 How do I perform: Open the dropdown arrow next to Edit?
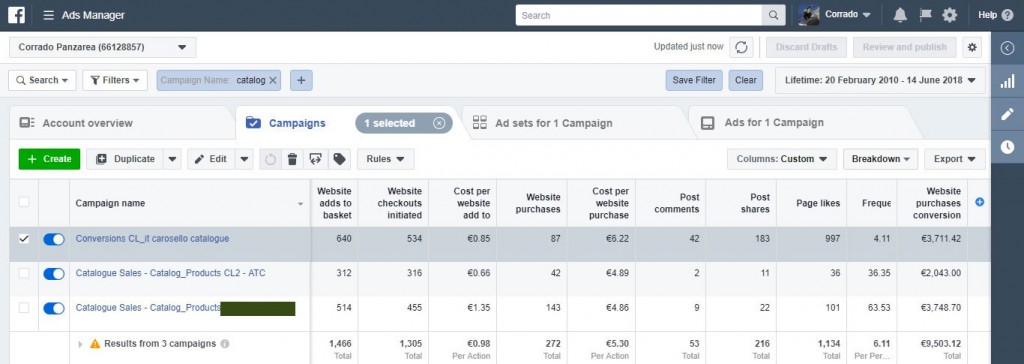pos(244,159)
